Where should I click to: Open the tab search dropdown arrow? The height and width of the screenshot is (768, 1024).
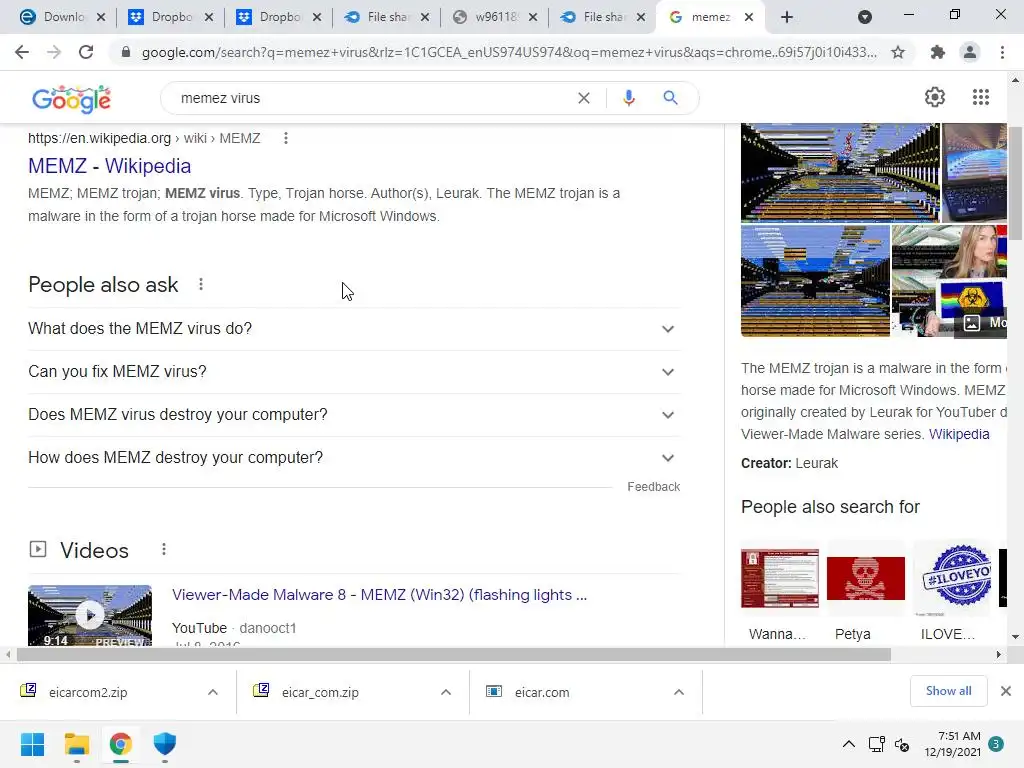click(x=865, y=17)
